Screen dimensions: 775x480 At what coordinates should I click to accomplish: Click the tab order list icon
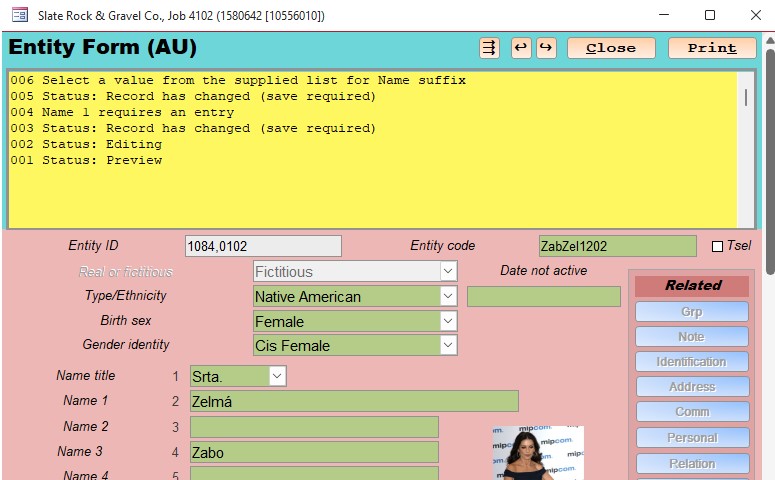[489, 48]
